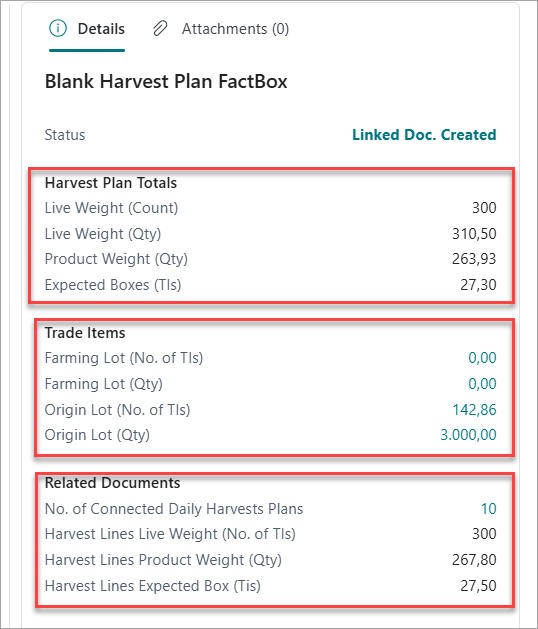The image size is (538, 629).
Task: Open the Origin Lot (Qty) 3.000,00 link
Action: [468, 435]
